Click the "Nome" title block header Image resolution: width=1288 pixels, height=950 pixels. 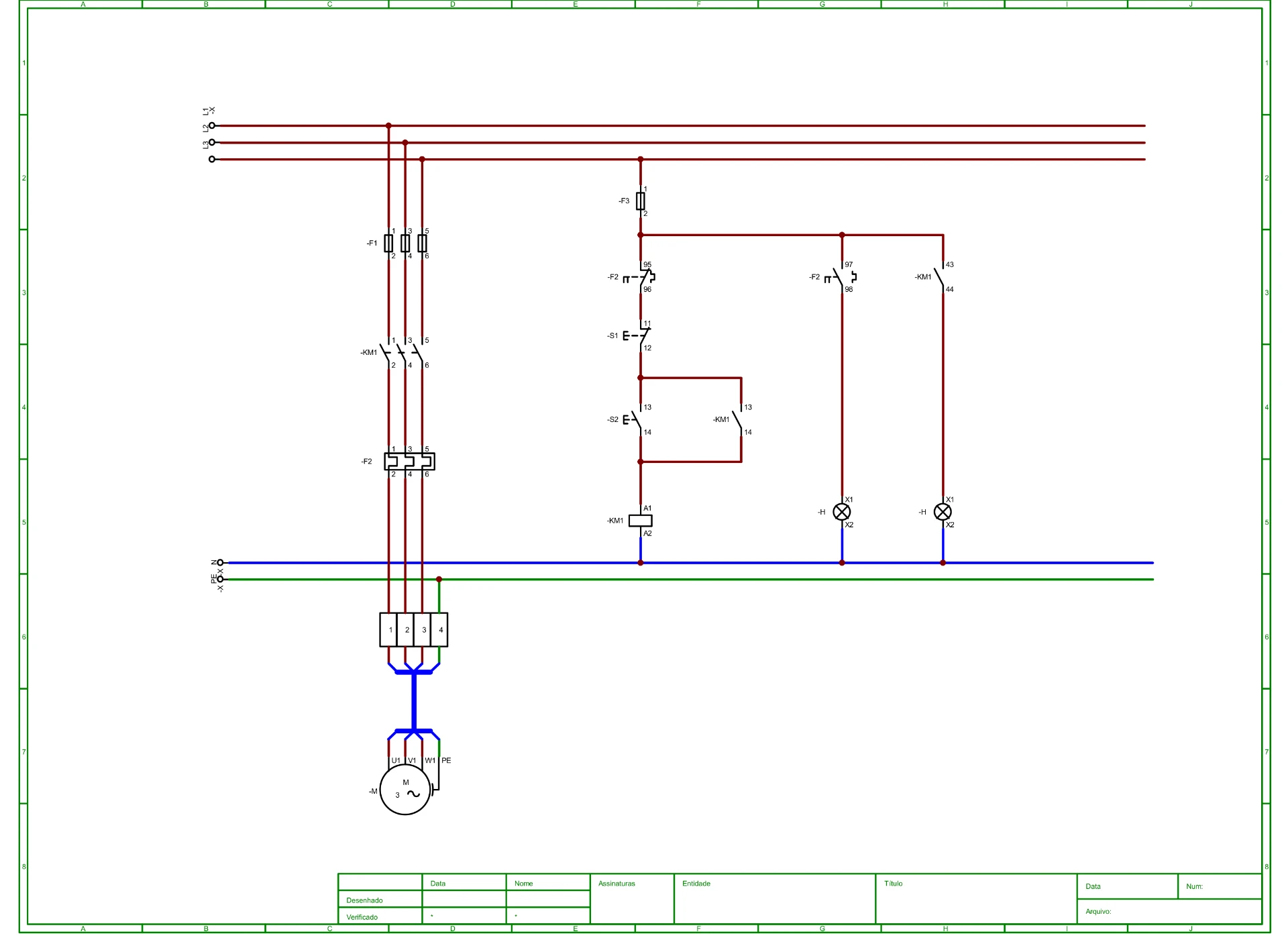pos(548,883)
